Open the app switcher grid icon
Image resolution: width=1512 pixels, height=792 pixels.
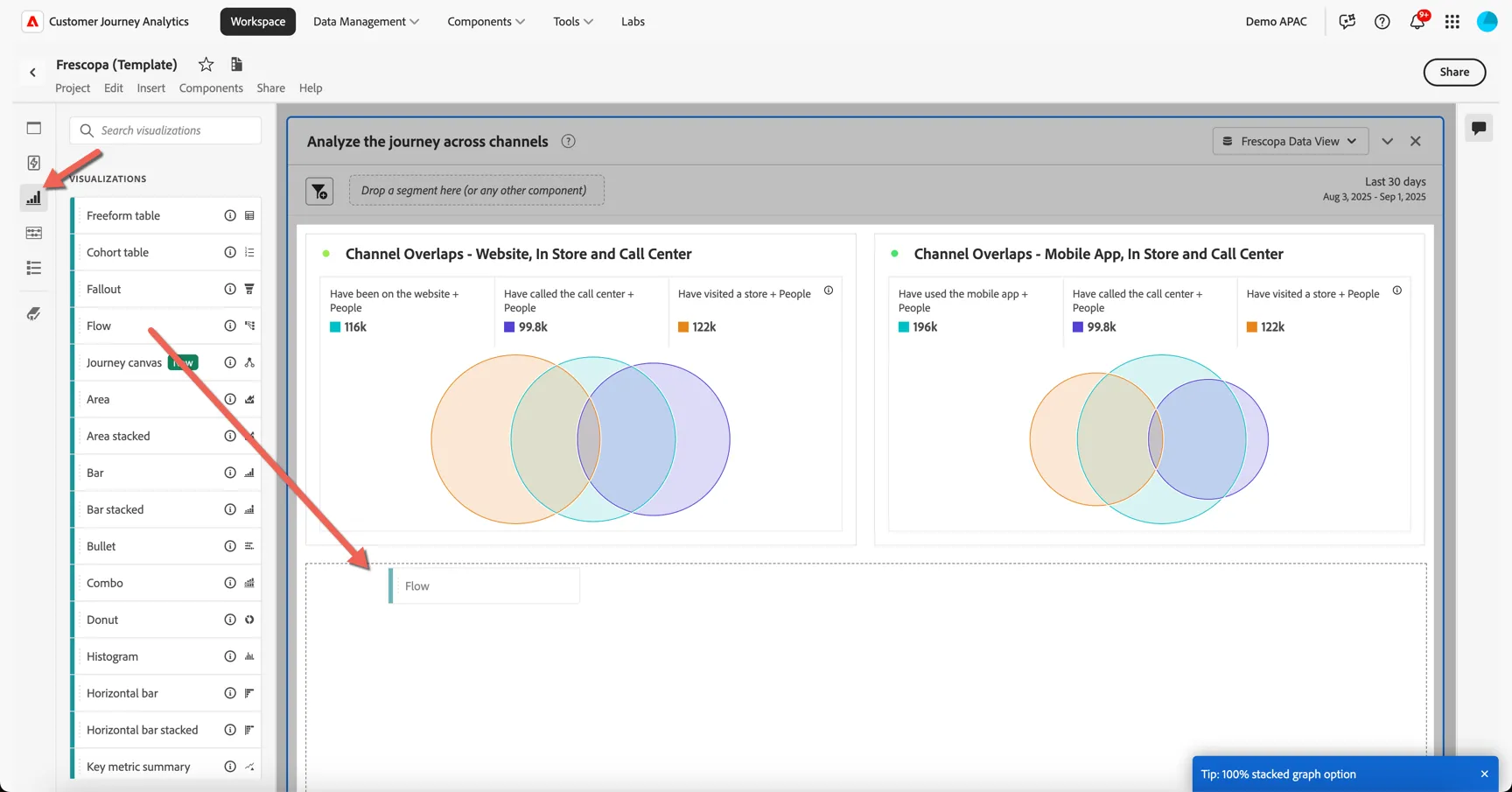coord(1452,22)
